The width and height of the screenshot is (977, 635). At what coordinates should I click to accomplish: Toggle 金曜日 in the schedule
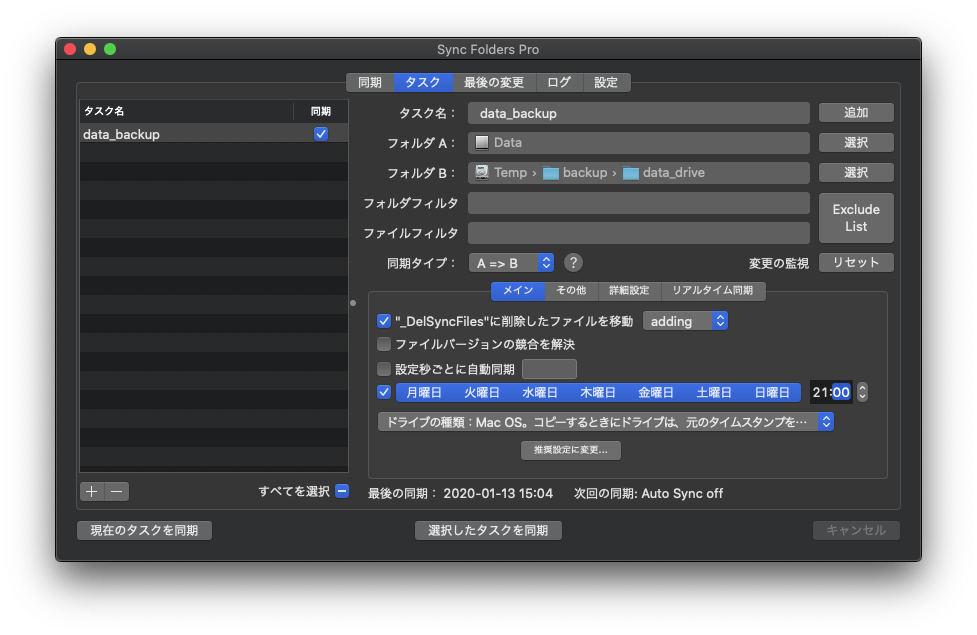[655, 393]
